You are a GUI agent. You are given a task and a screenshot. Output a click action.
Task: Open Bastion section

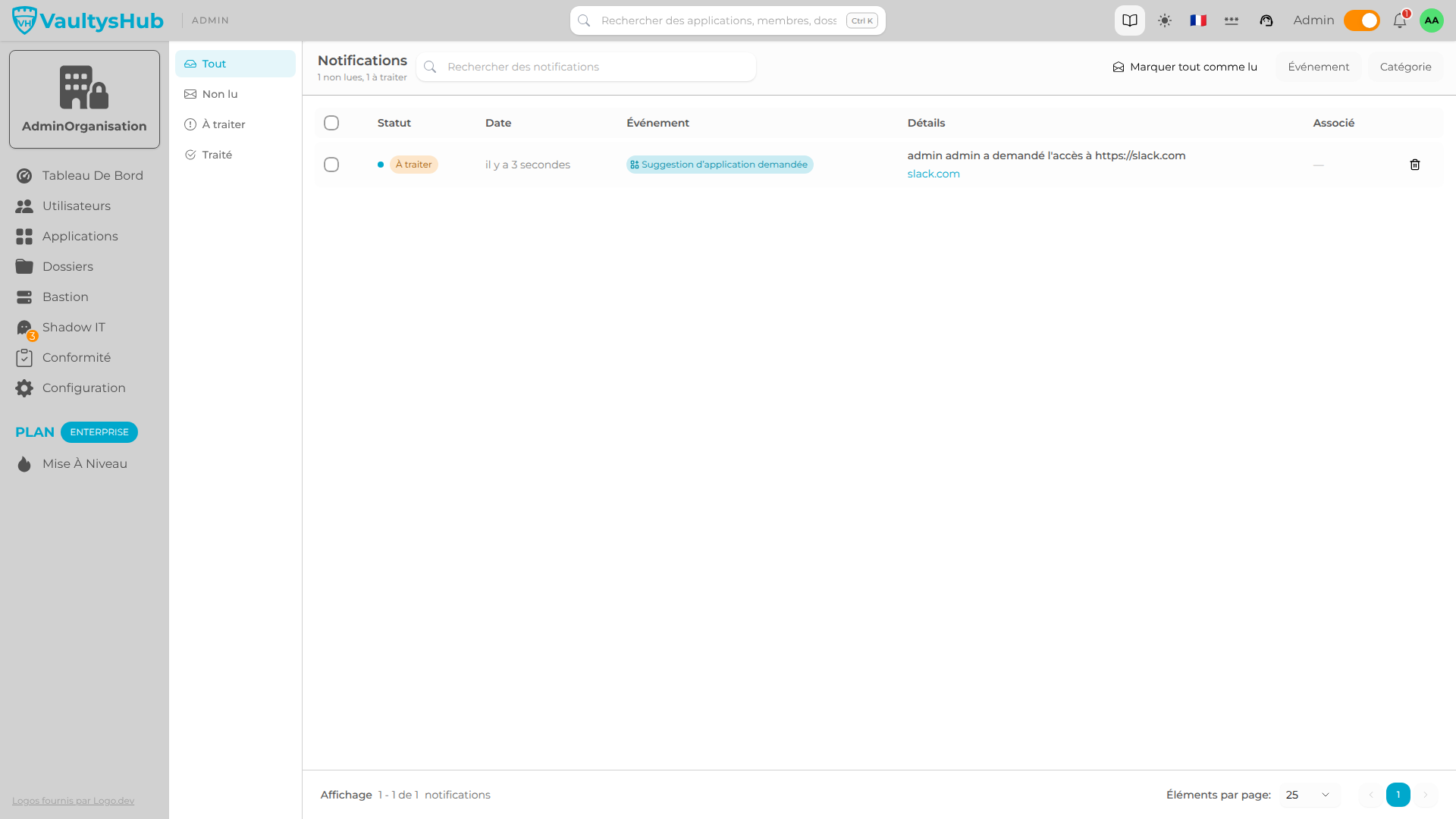[x=84, y=297]
